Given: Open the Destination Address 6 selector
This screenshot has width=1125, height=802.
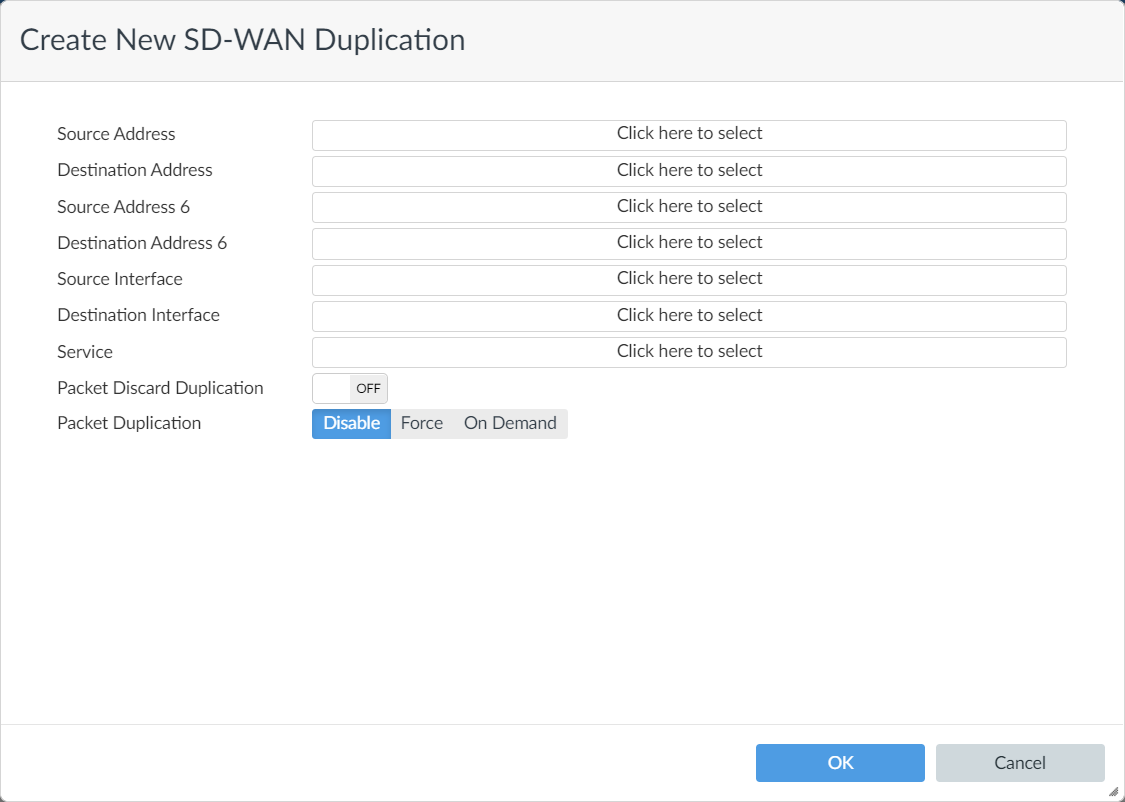Looking at the screenshot, I should point(689,244).
